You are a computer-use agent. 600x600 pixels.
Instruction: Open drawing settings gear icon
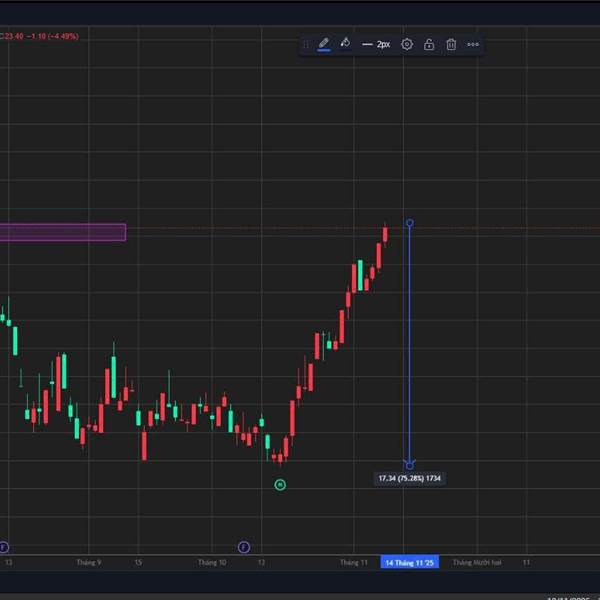tap(407, 44)
